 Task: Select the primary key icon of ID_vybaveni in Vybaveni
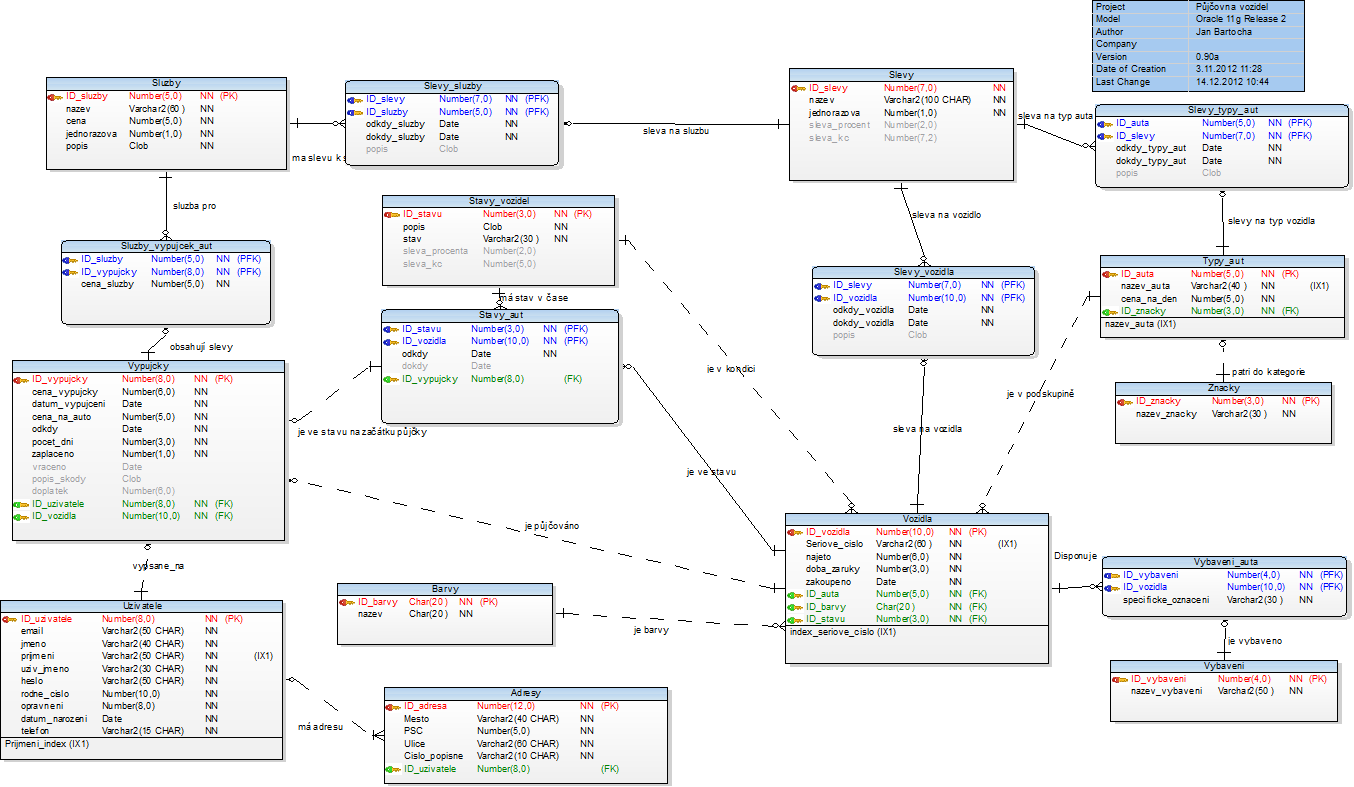tap(1120, 679)
